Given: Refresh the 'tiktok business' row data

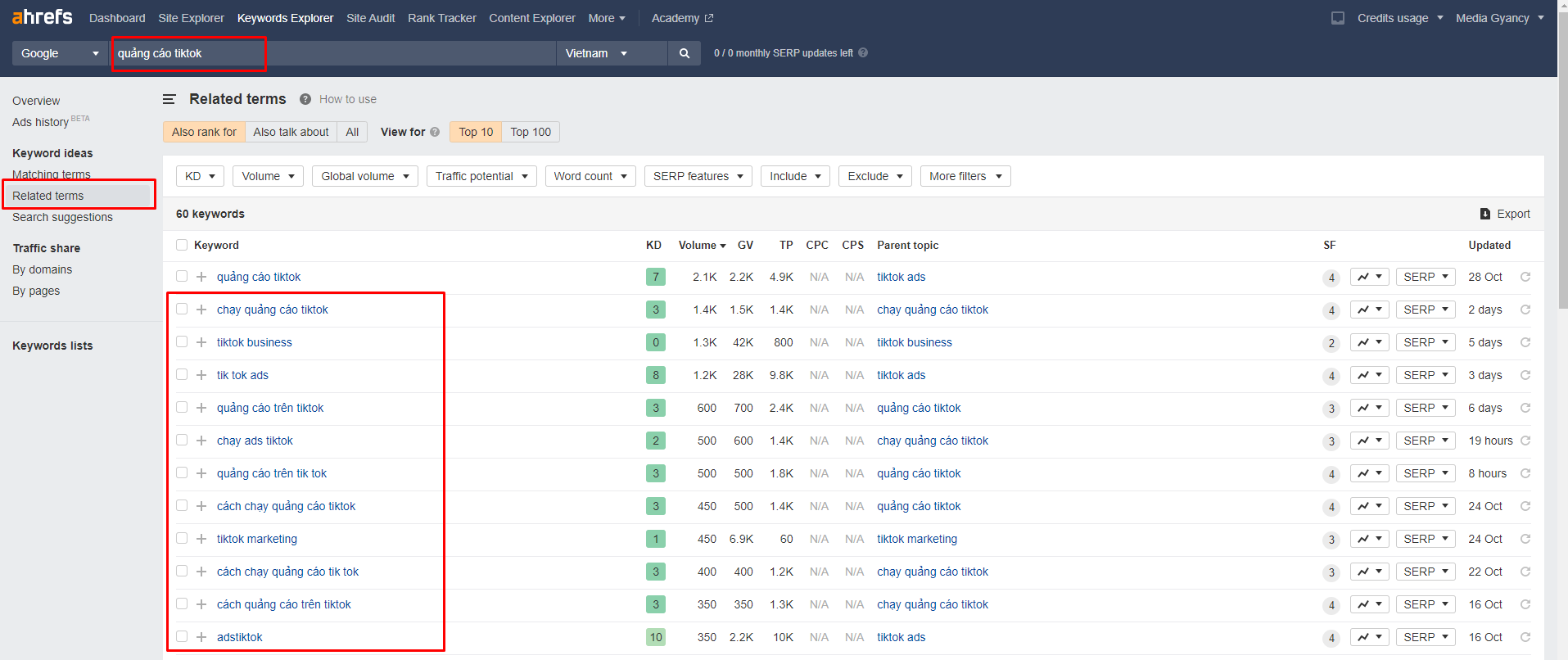Looking at the screenshot, I should click(1525, 342).
